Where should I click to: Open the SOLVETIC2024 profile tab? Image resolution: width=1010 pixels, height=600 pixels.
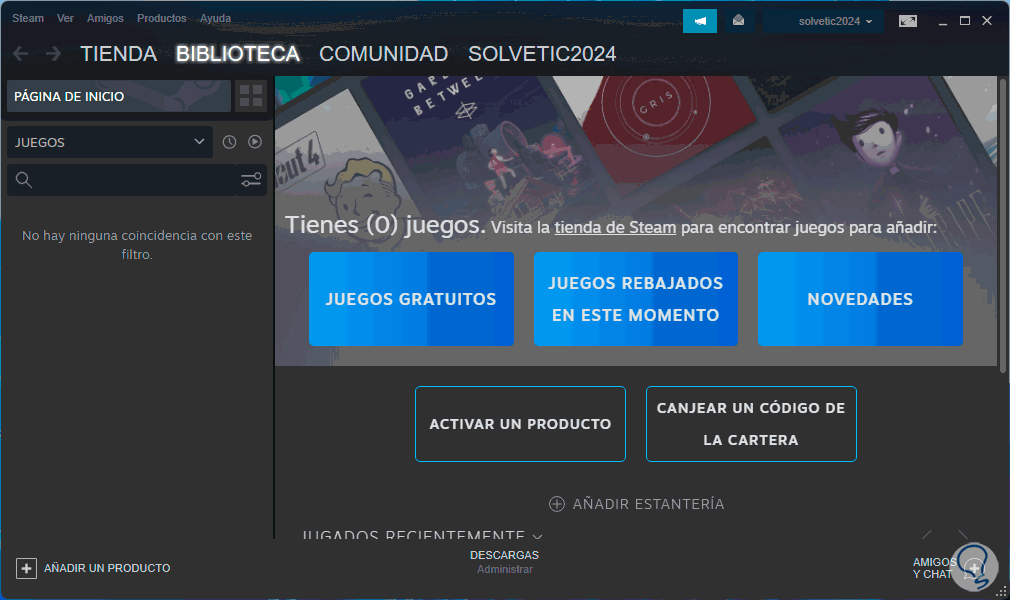(542, 53)
